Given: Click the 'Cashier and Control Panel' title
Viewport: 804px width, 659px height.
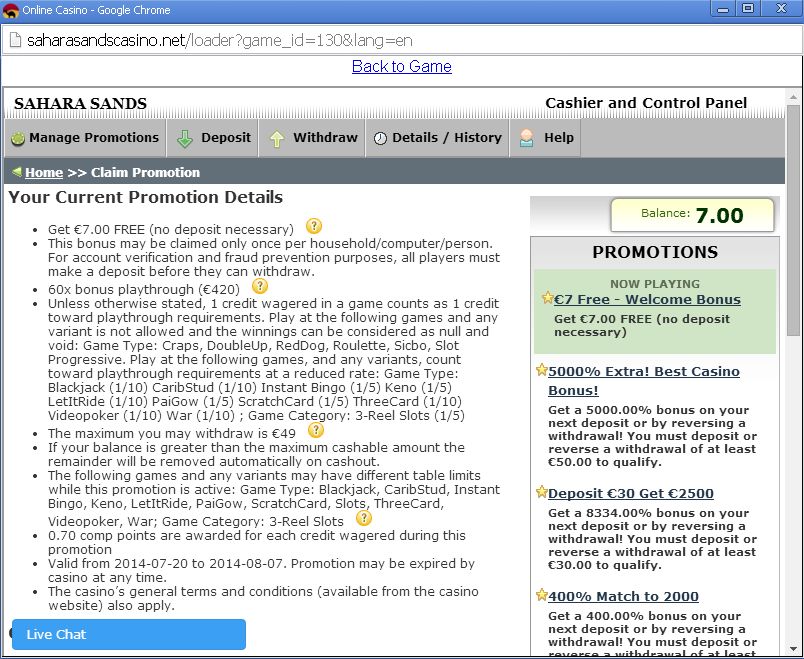Looking at the screenshot, I should point(646,103).
